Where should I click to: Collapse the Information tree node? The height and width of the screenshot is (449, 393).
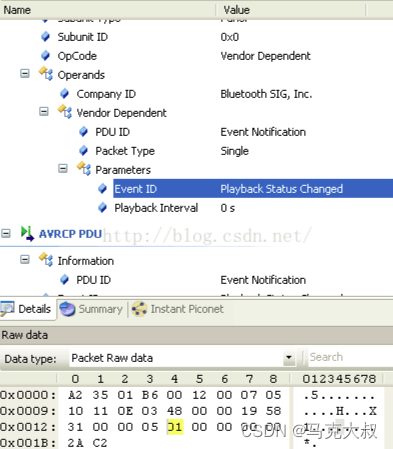[25, 259]
